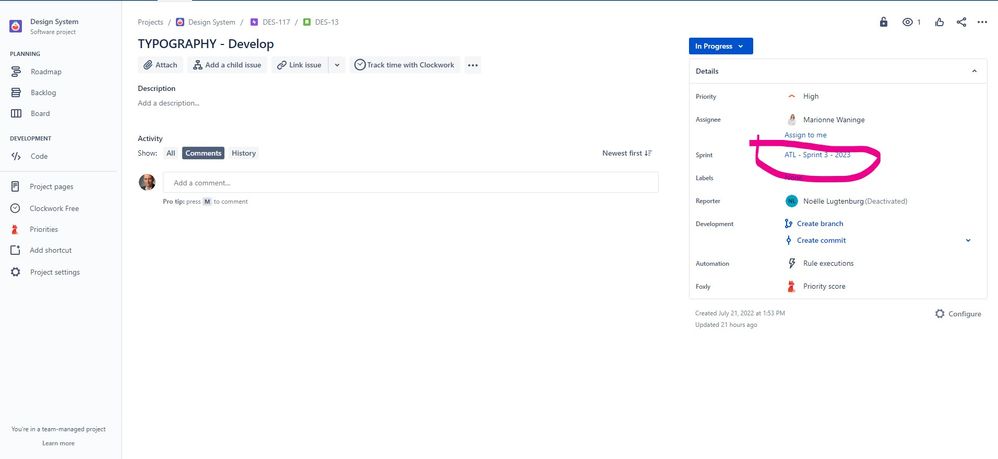
Task: Open Project settings
Action: click(x=55, y=272)
